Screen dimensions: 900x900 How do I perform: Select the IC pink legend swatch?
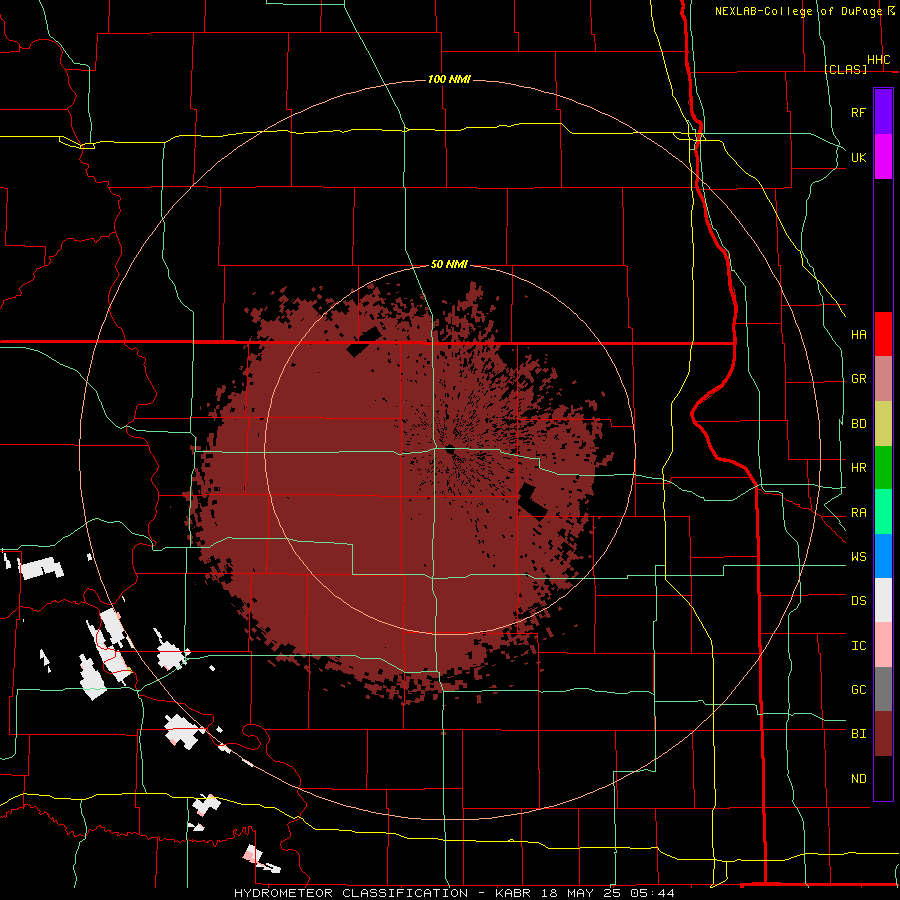(883, 645)
